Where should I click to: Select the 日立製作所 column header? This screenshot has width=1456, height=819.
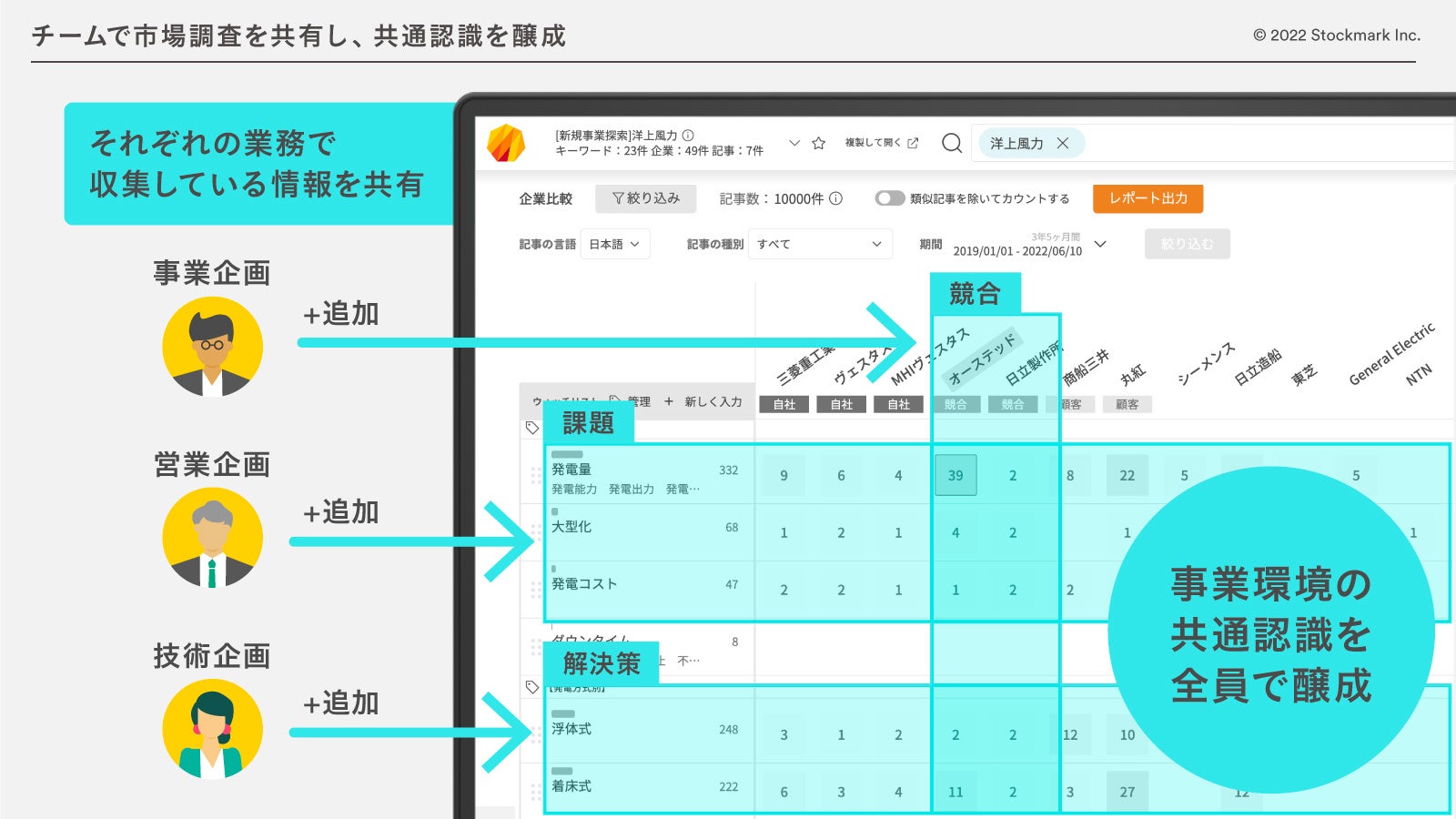pos(1033,364)
